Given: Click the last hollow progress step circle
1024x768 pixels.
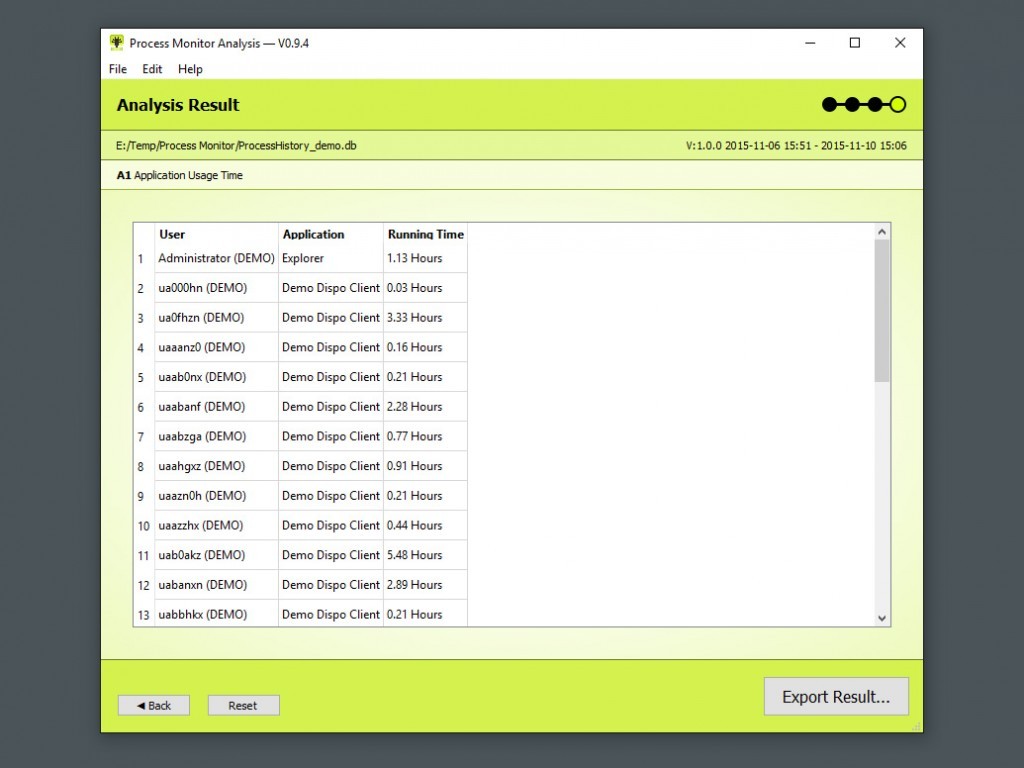Looking at the screenshot, I should [897, 105].
